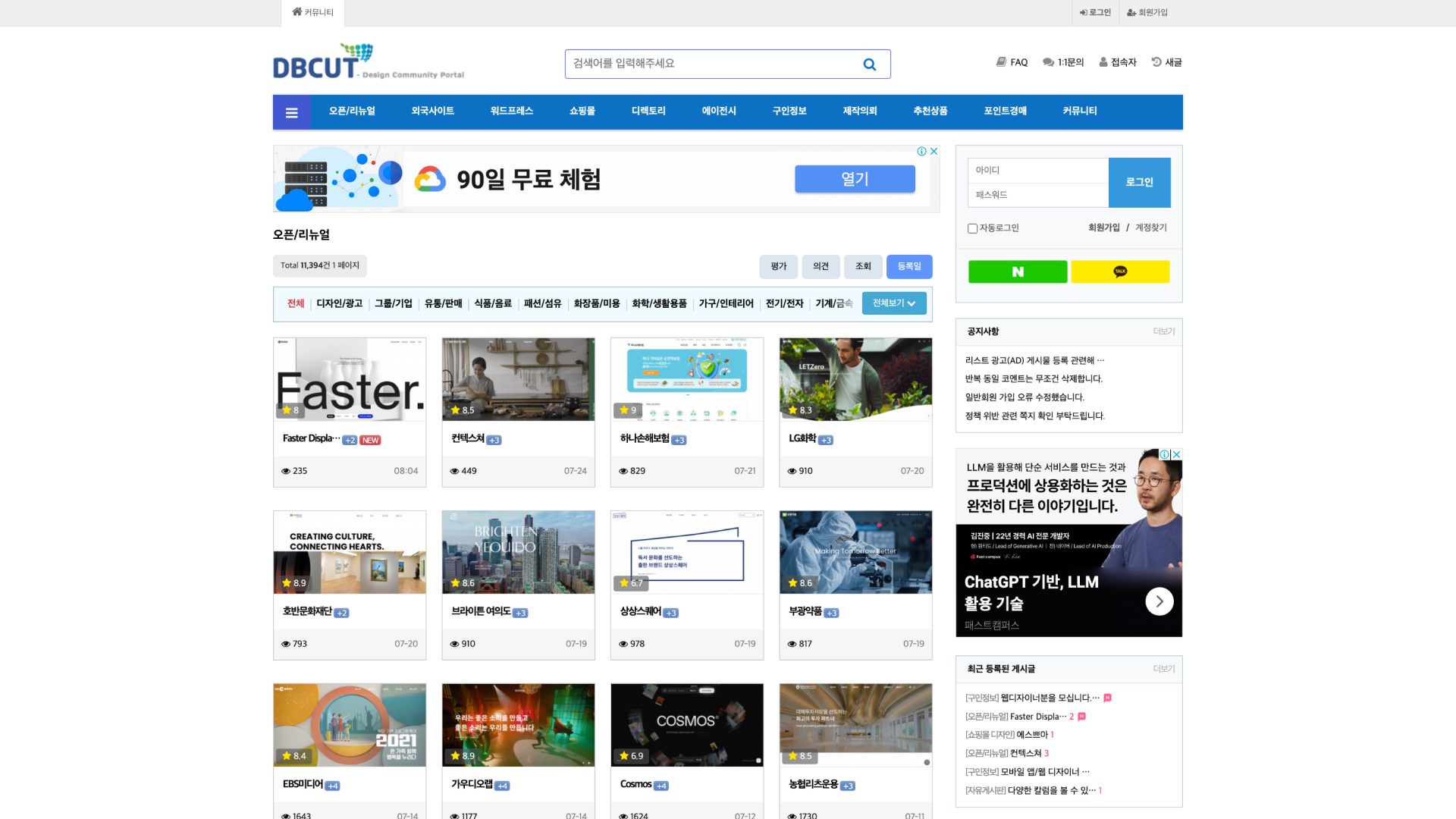Click the blue 로그인 button
This screenshot has width=1456, height=819.
point(1139,182)
